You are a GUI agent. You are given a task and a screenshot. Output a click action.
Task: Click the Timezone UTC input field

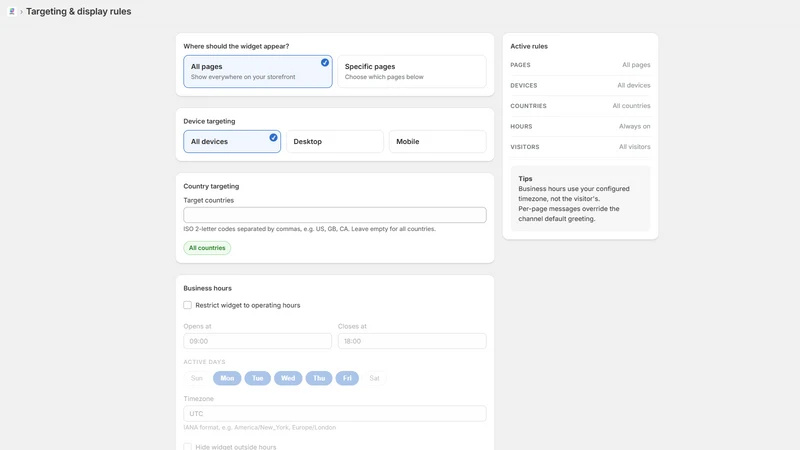[x=335, y=413]
